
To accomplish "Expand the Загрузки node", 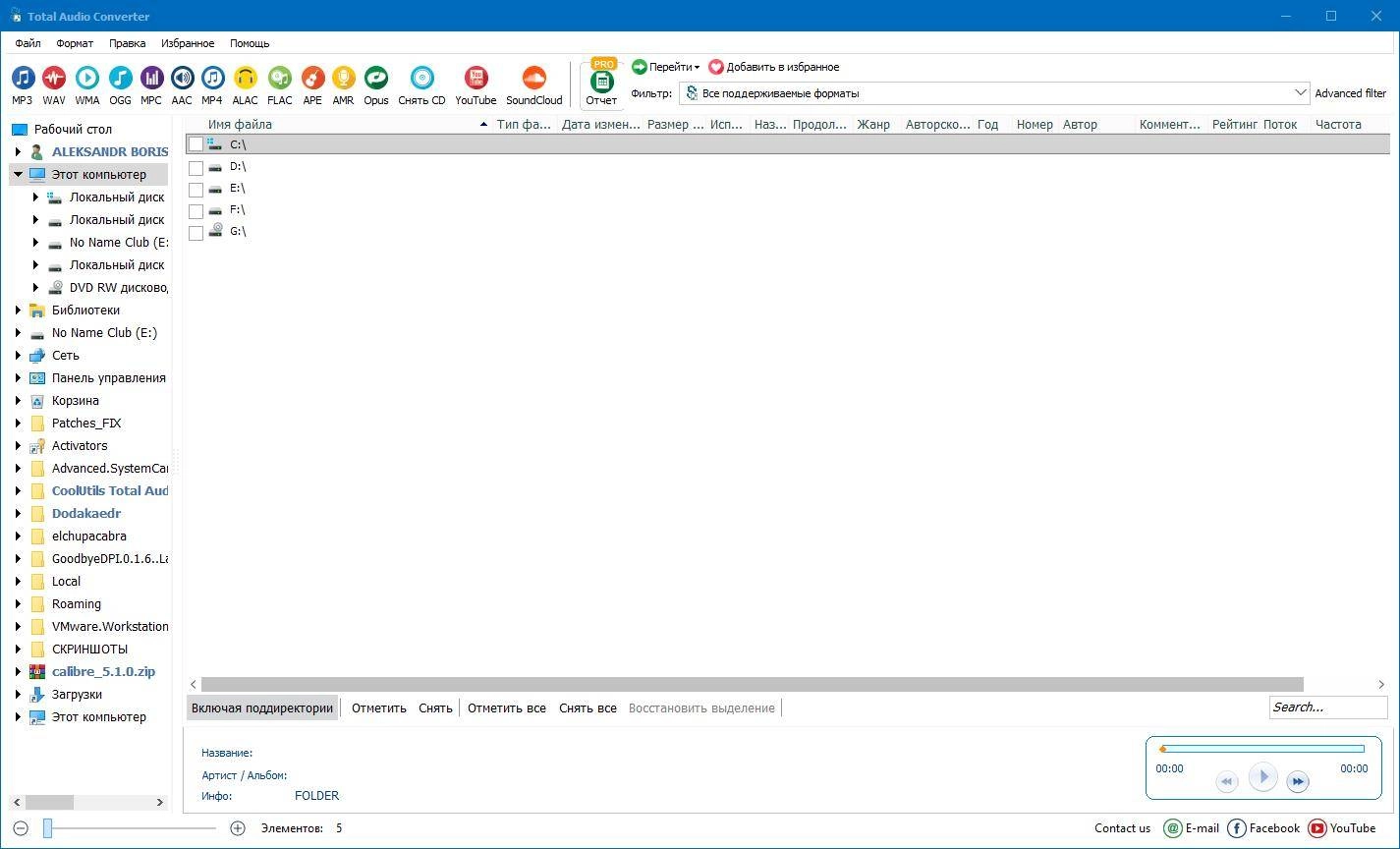I will click(18, 695).
